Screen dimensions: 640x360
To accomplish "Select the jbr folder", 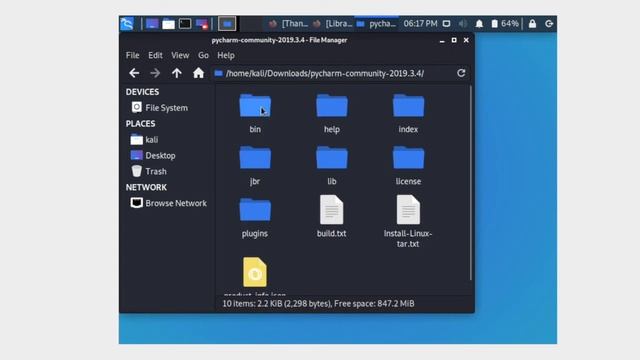I will 255,165.
